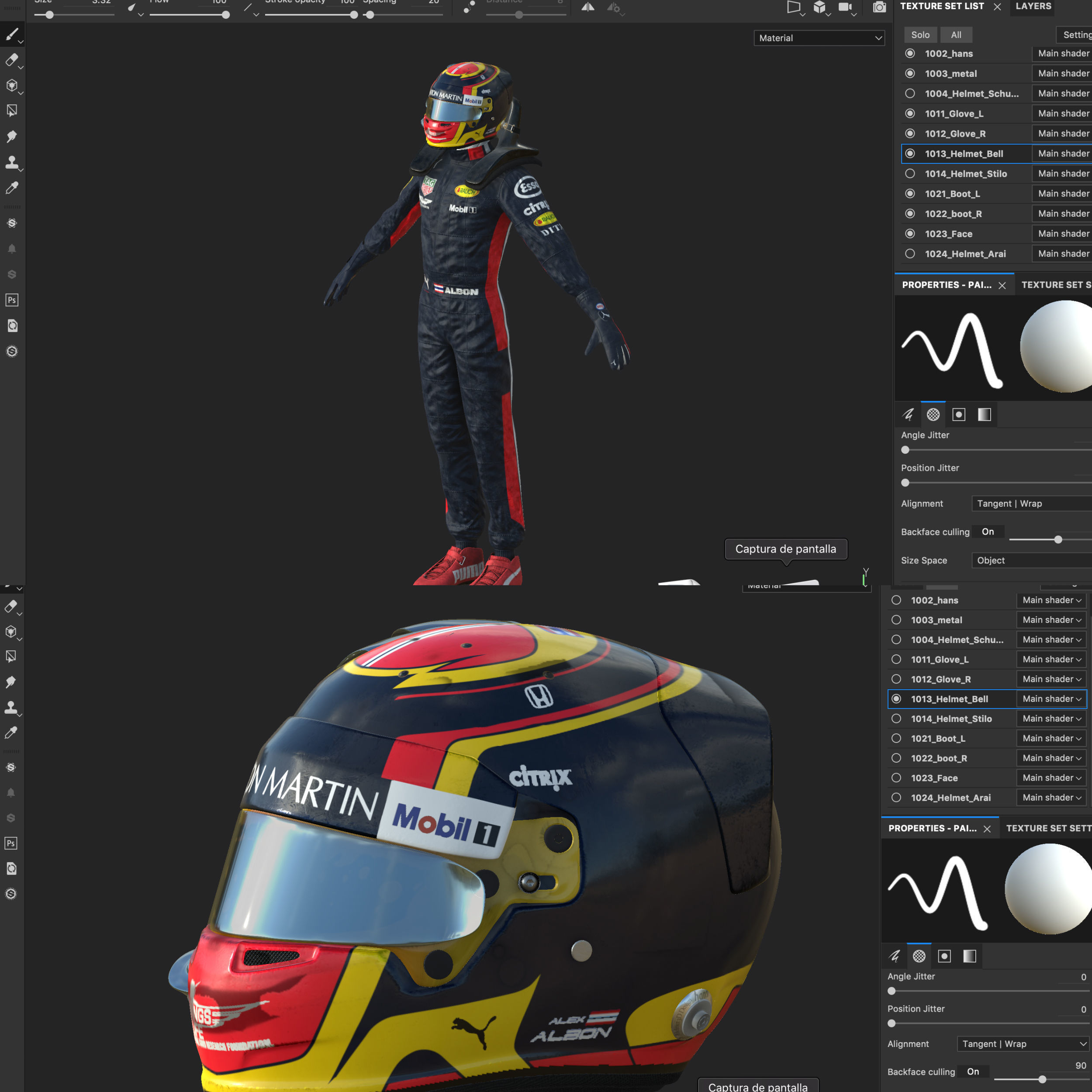Switch to upper TEXTURE SET S... tab
This screenshot has width=1092, height=1092.
click(x=1056, y=285)
